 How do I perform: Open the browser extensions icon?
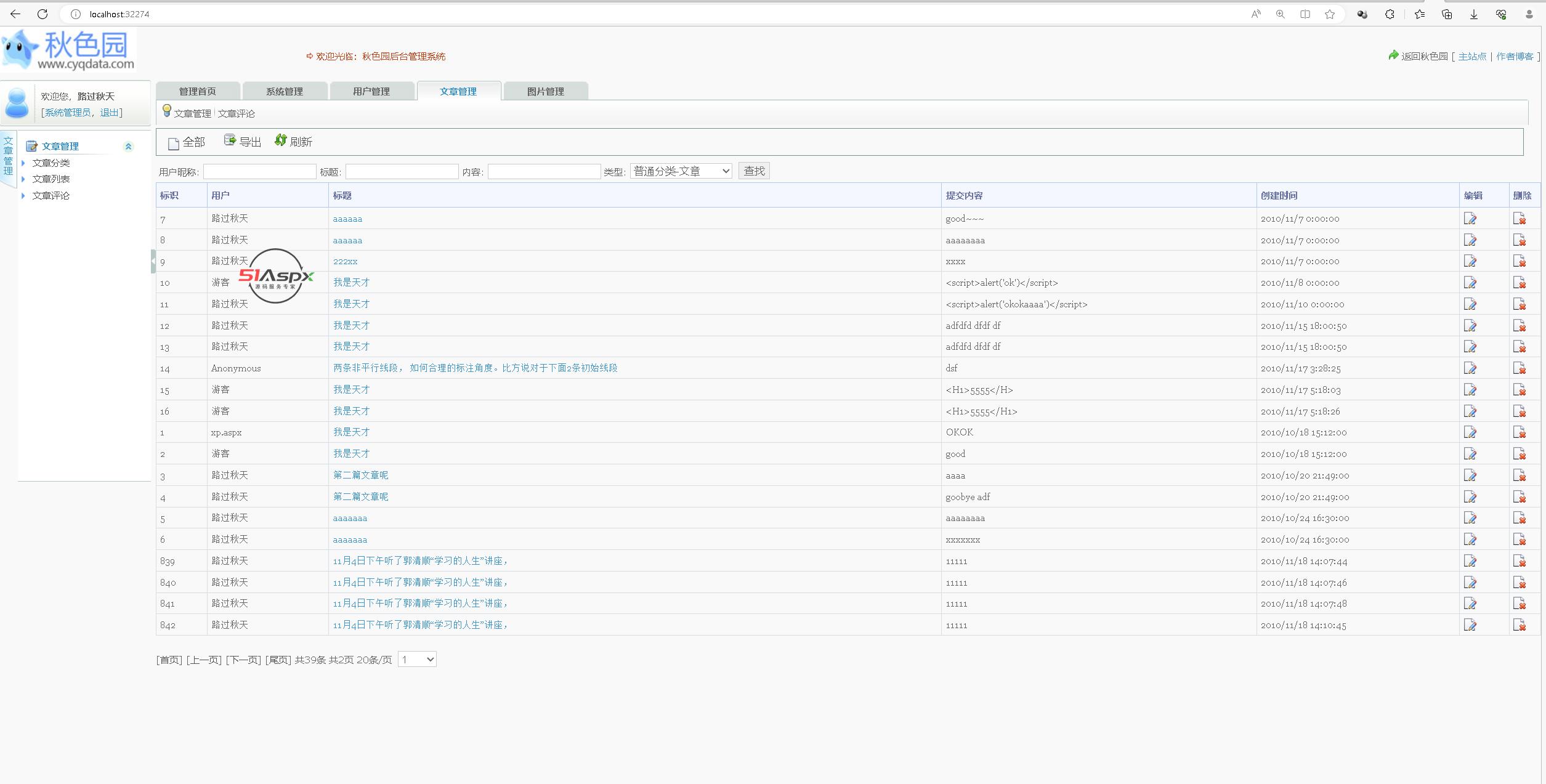[1390, 14]
